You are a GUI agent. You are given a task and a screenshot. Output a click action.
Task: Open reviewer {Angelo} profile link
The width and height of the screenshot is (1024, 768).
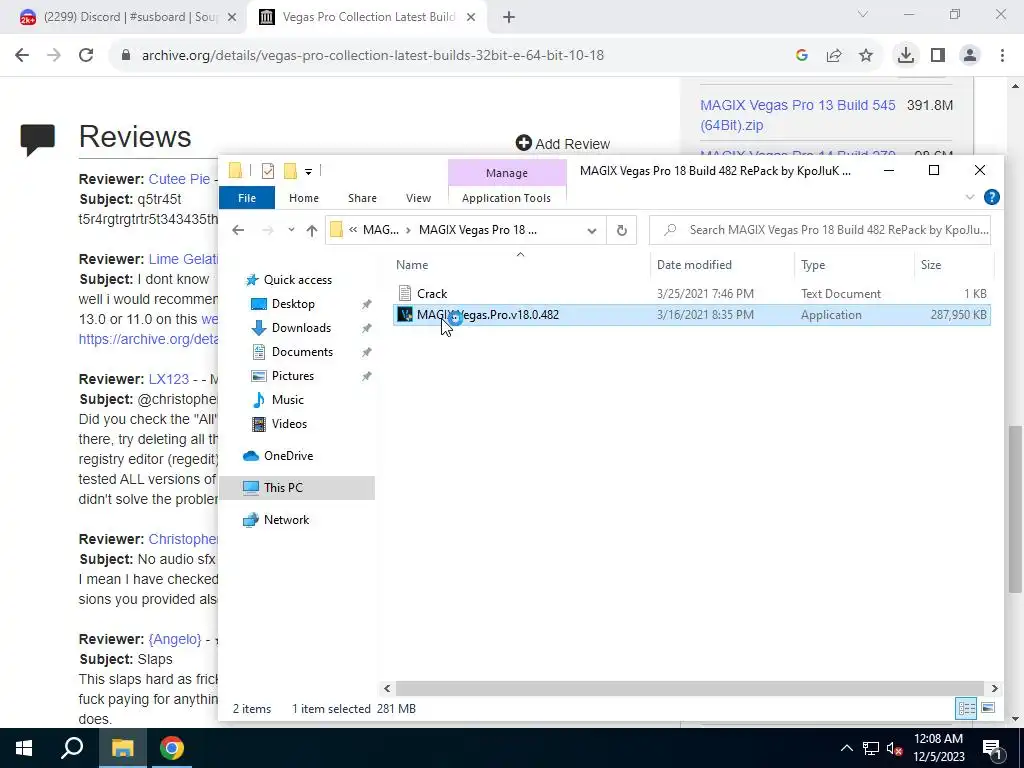174,639
